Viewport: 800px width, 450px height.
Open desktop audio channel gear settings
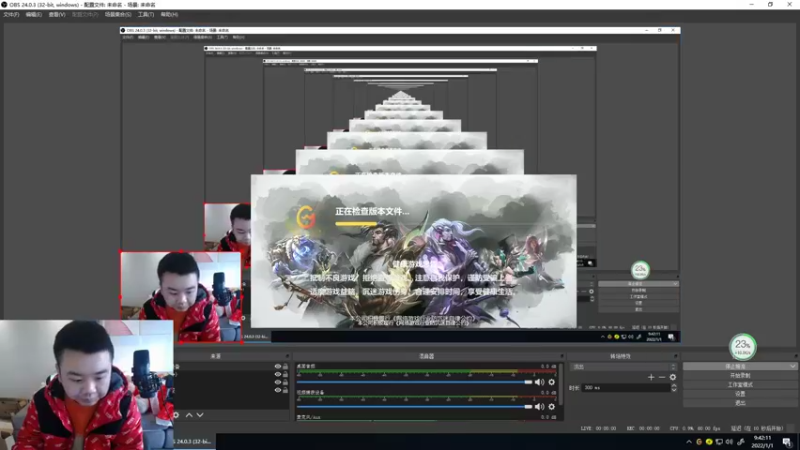point(552,382)
